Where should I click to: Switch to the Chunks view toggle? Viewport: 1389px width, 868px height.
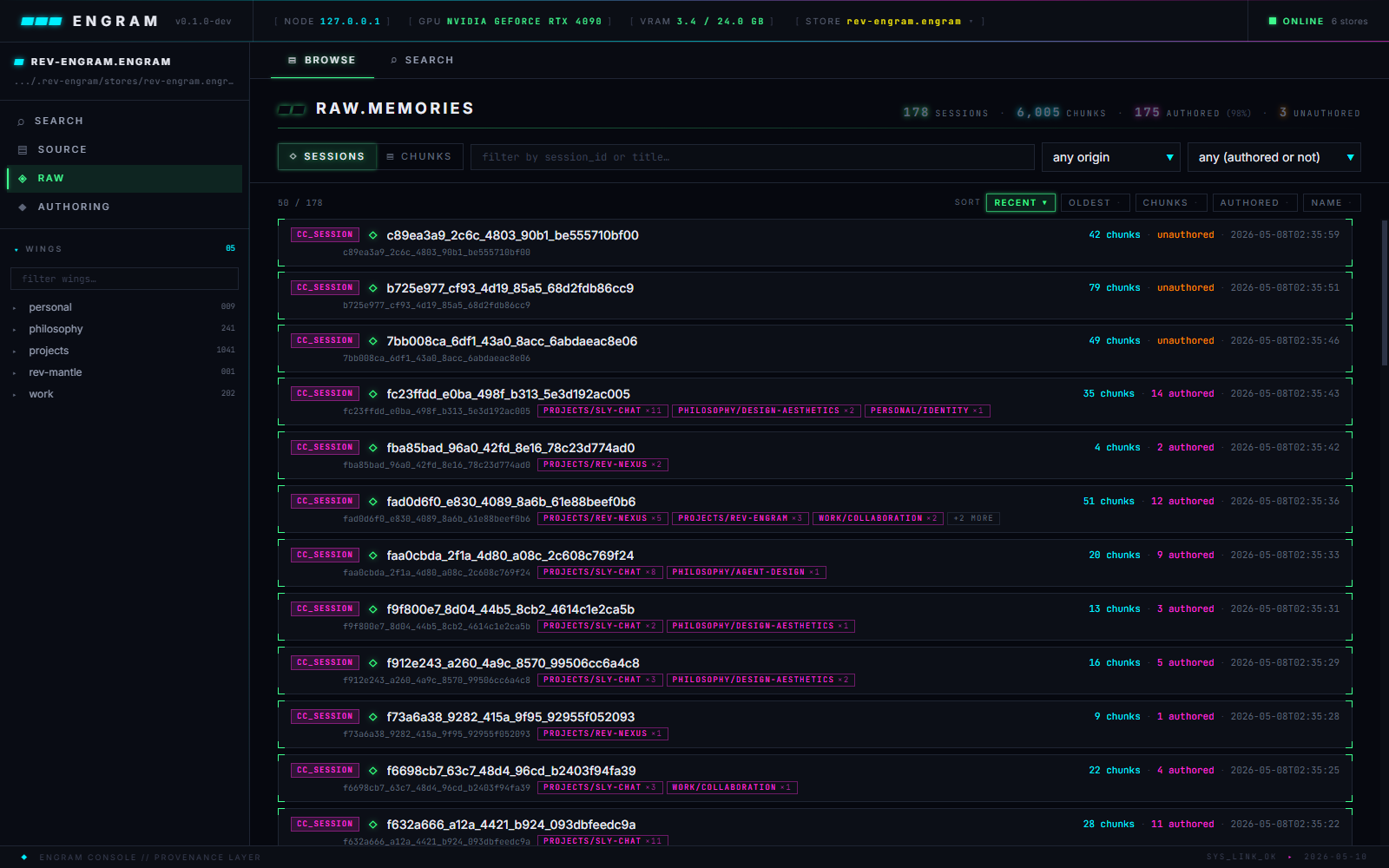pyautogui.click(x=419, y=157)
